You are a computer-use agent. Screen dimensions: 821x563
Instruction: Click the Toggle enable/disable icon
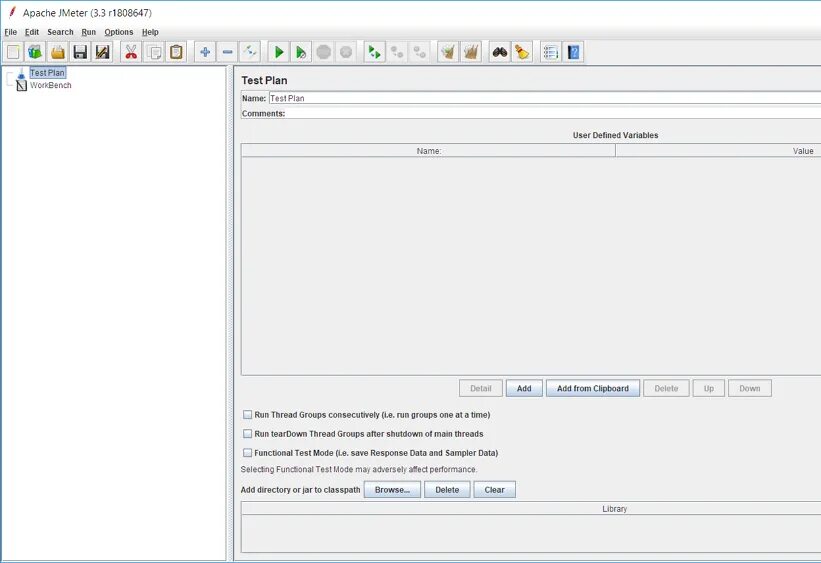tap(250, 52)
